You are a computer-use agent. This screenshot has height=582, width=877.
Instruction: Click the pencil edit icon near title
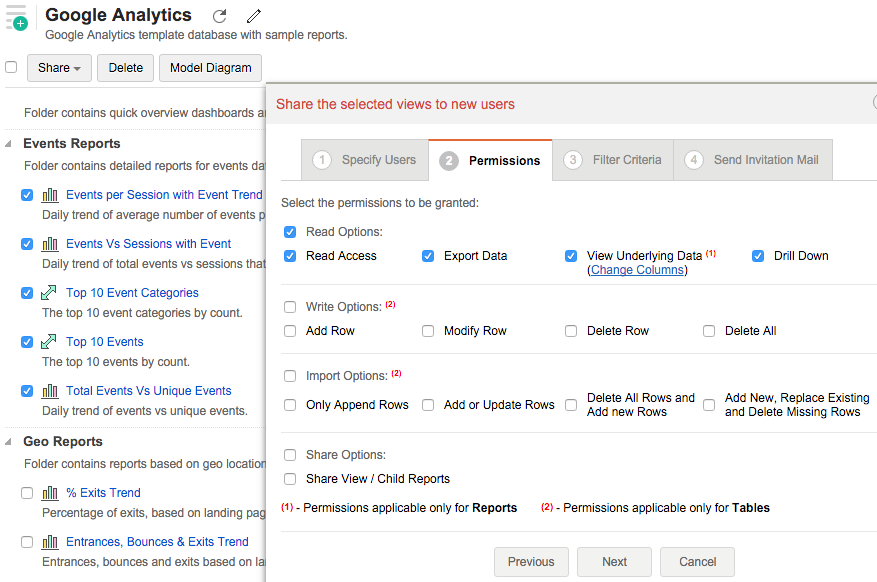coord(254,16)
